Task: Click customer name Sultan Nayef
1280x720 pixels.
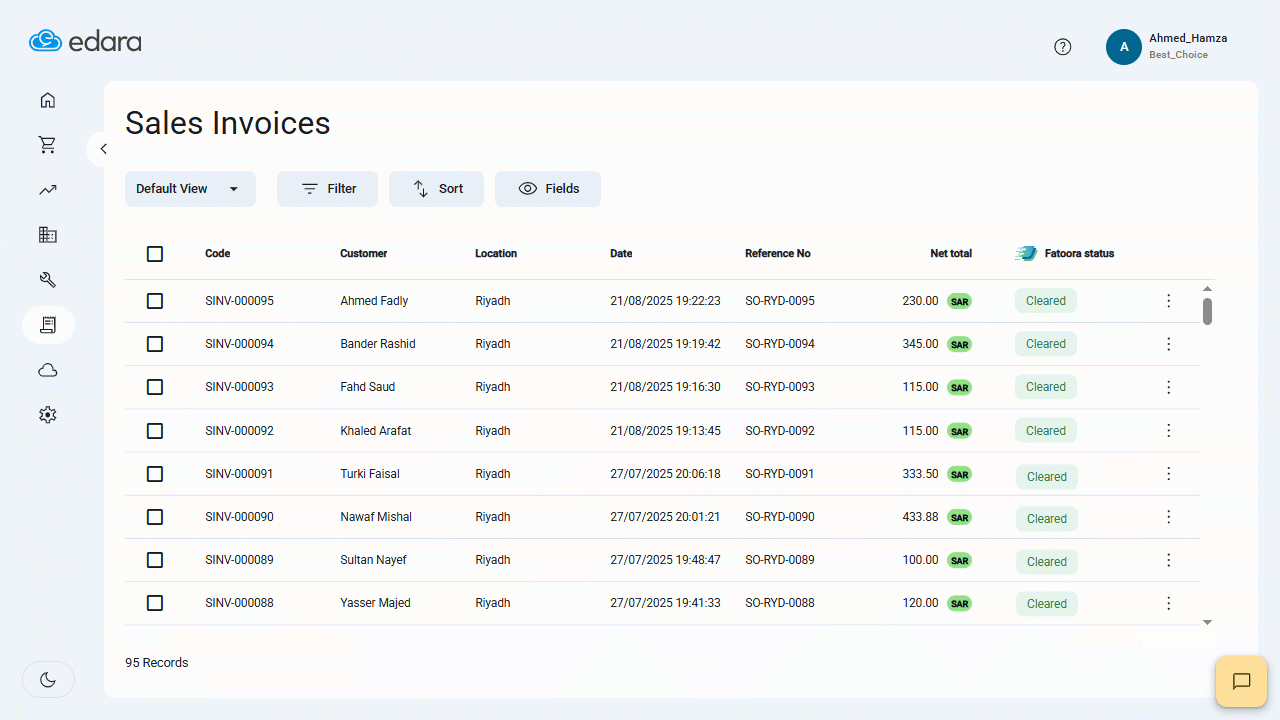Action: click(373, 560)
